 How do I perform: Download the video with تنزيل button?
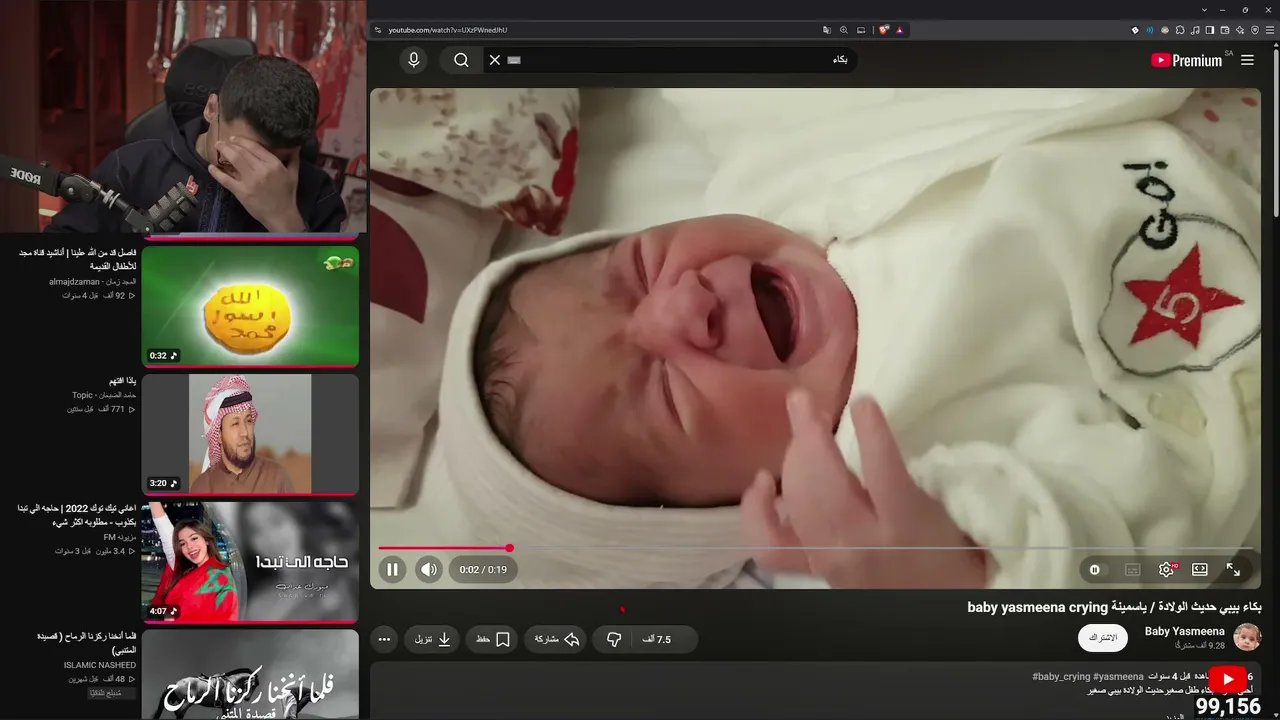click(432, 639)
